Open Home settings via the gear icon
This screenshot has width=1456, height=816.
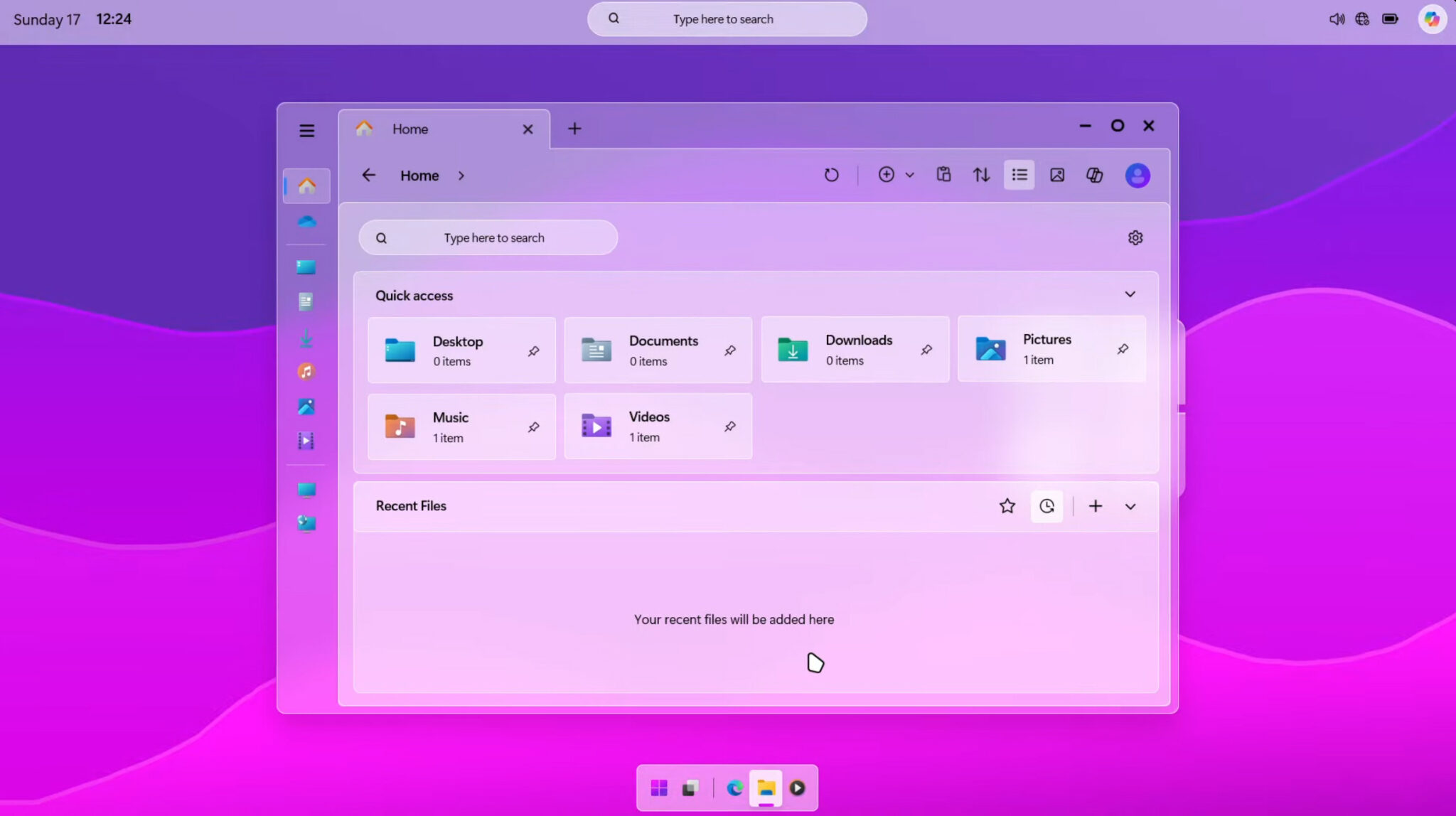[1135, 237]
